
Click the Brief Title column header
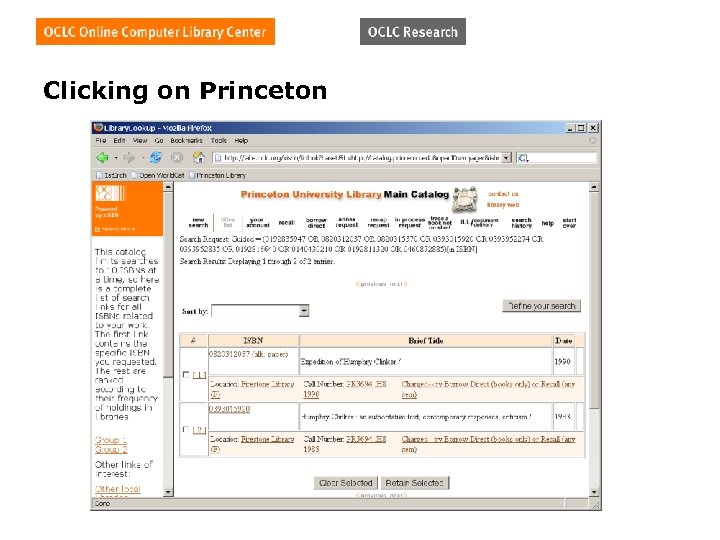tap(426, 340)
